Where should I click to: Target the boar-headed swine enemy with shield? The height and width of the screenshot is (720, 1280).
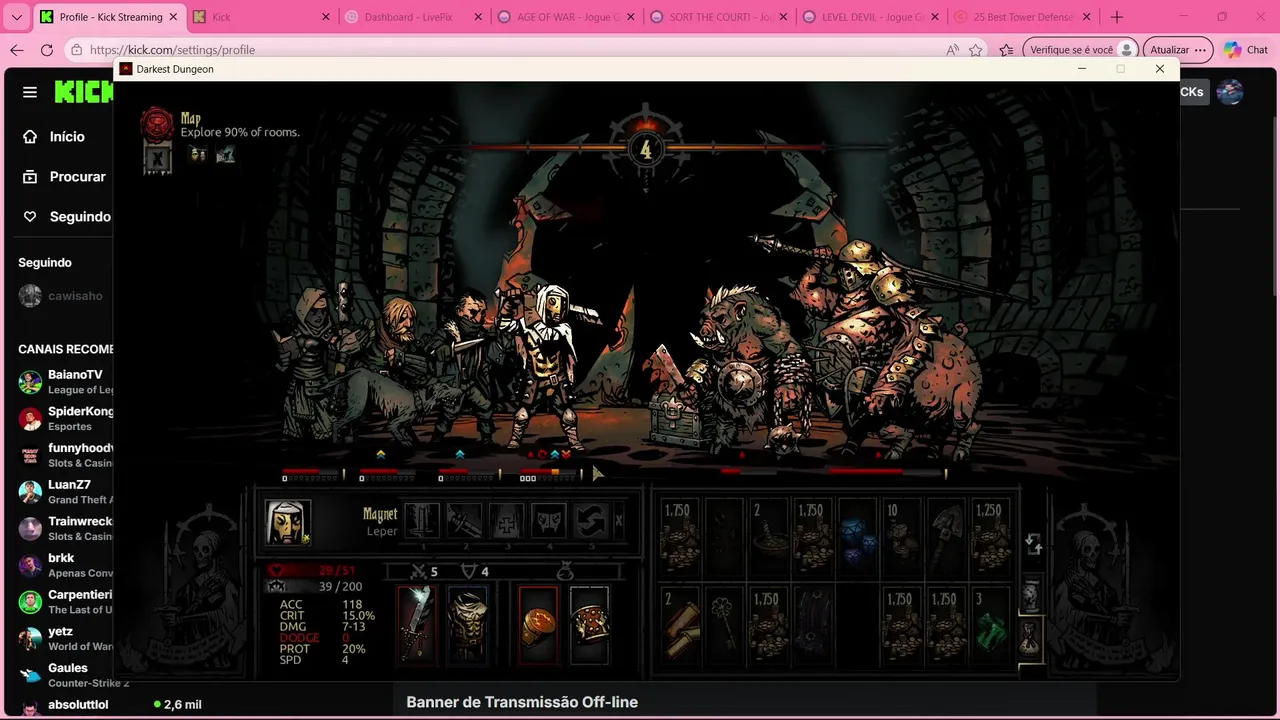[740, 370]
